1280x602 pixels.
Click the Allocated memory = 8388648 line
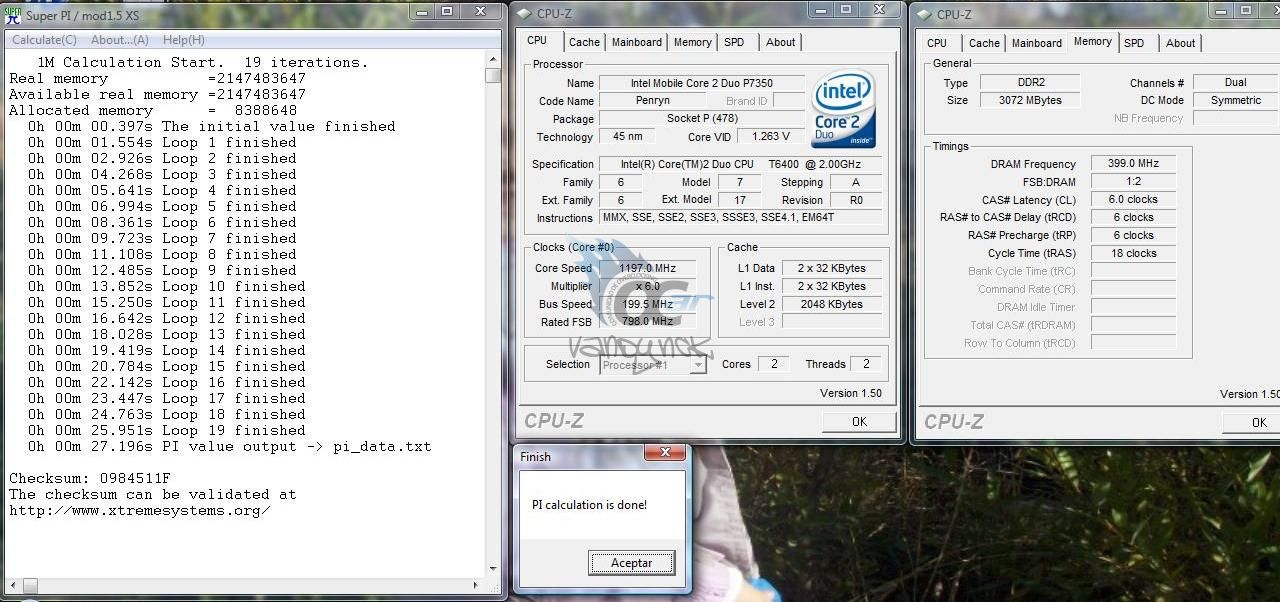click(153, 110)
